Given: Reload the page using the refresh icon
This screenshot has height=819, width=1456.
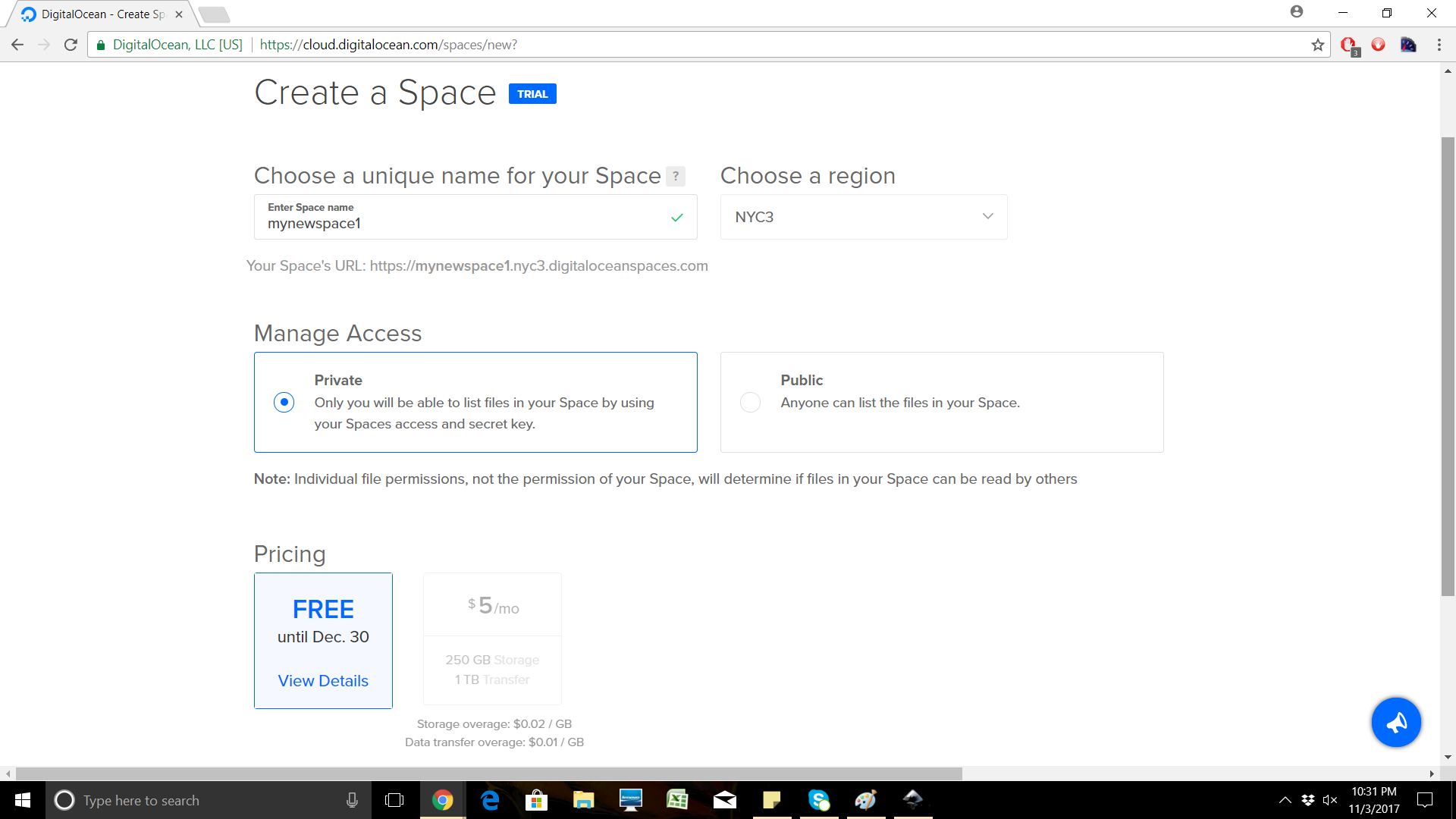Looking at the screenshot, I should click(x=71, y=45).
